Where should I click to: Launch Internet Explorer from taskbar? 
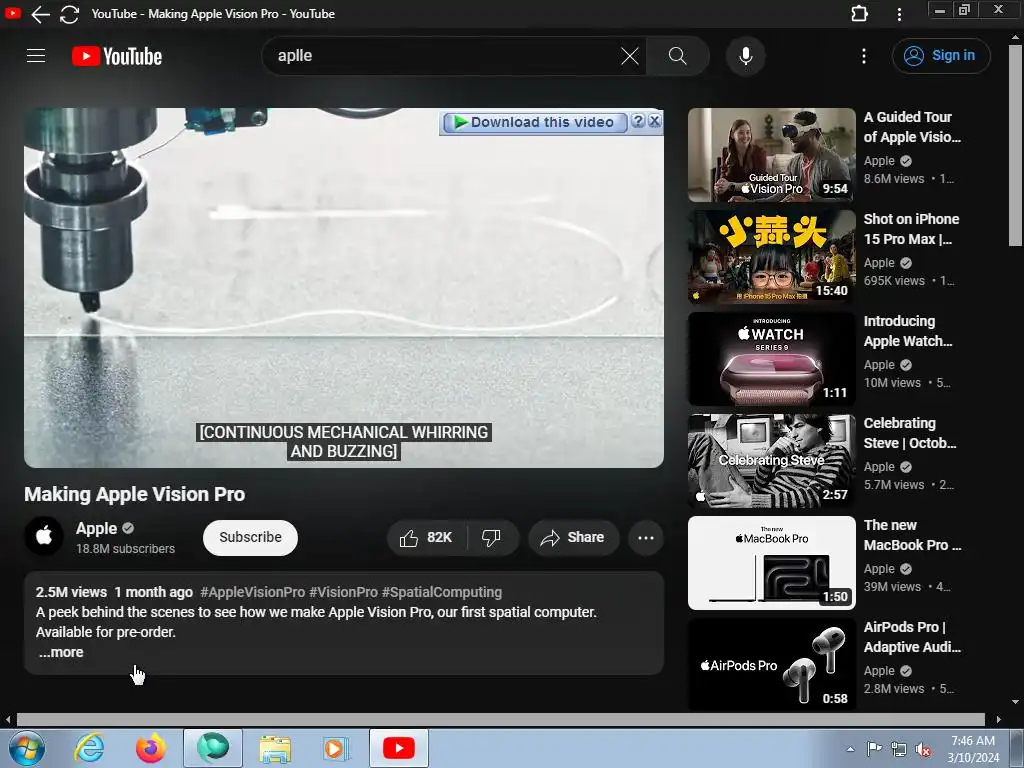click(x=89, y=748)
